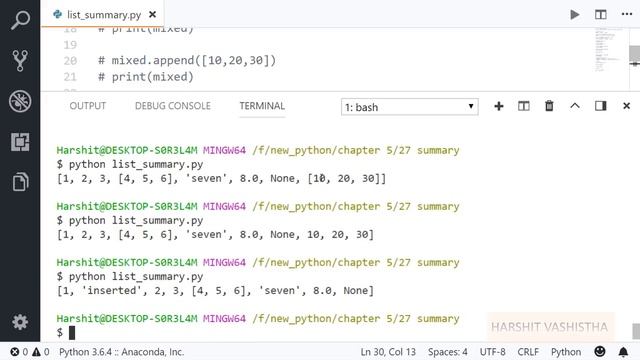
Task: Open the Explorer files icon
Action: click(x=20, y=182)
